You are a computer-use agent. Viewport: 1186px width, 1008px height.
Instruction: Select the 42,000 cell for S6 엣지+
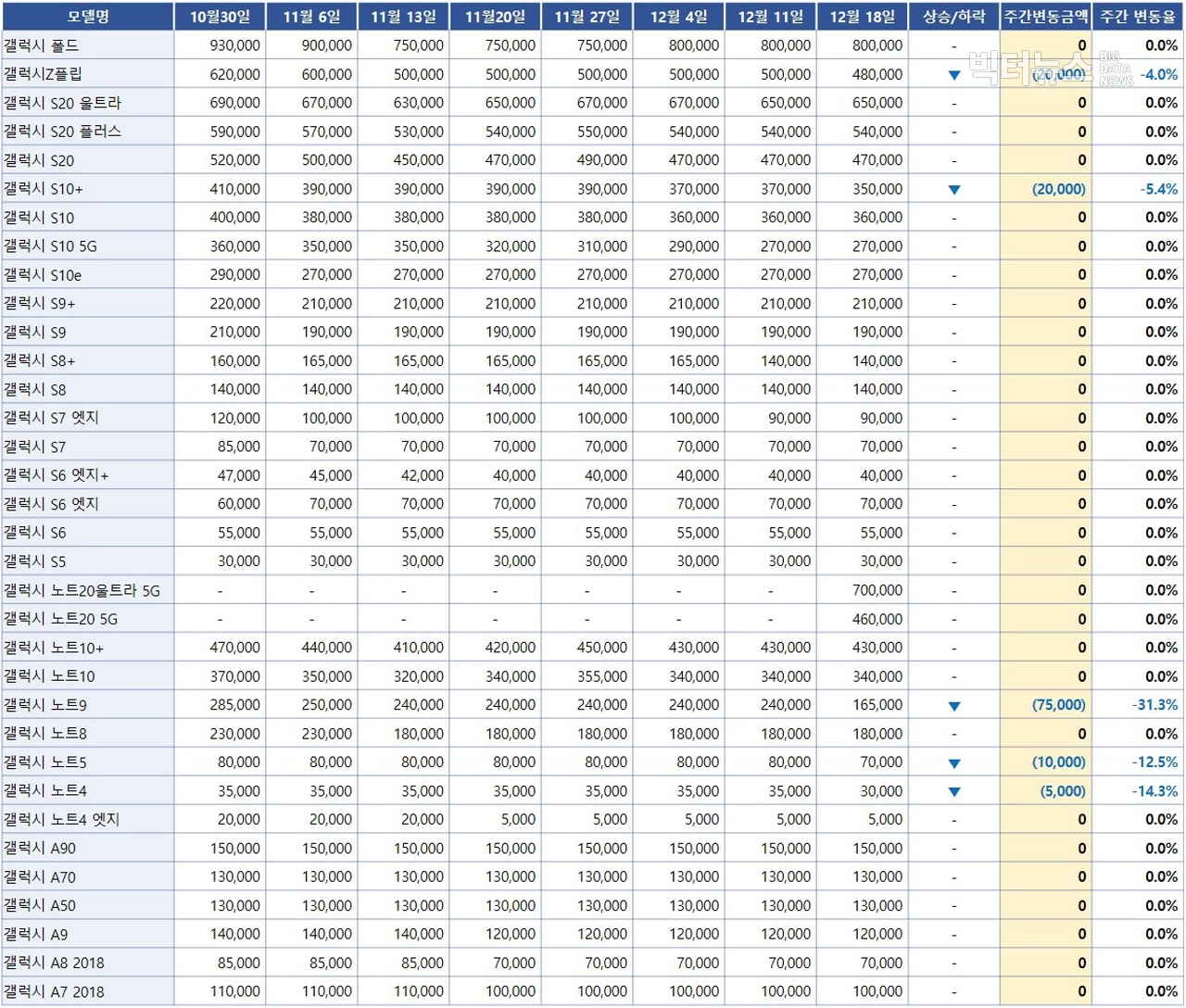coord(403,475)
